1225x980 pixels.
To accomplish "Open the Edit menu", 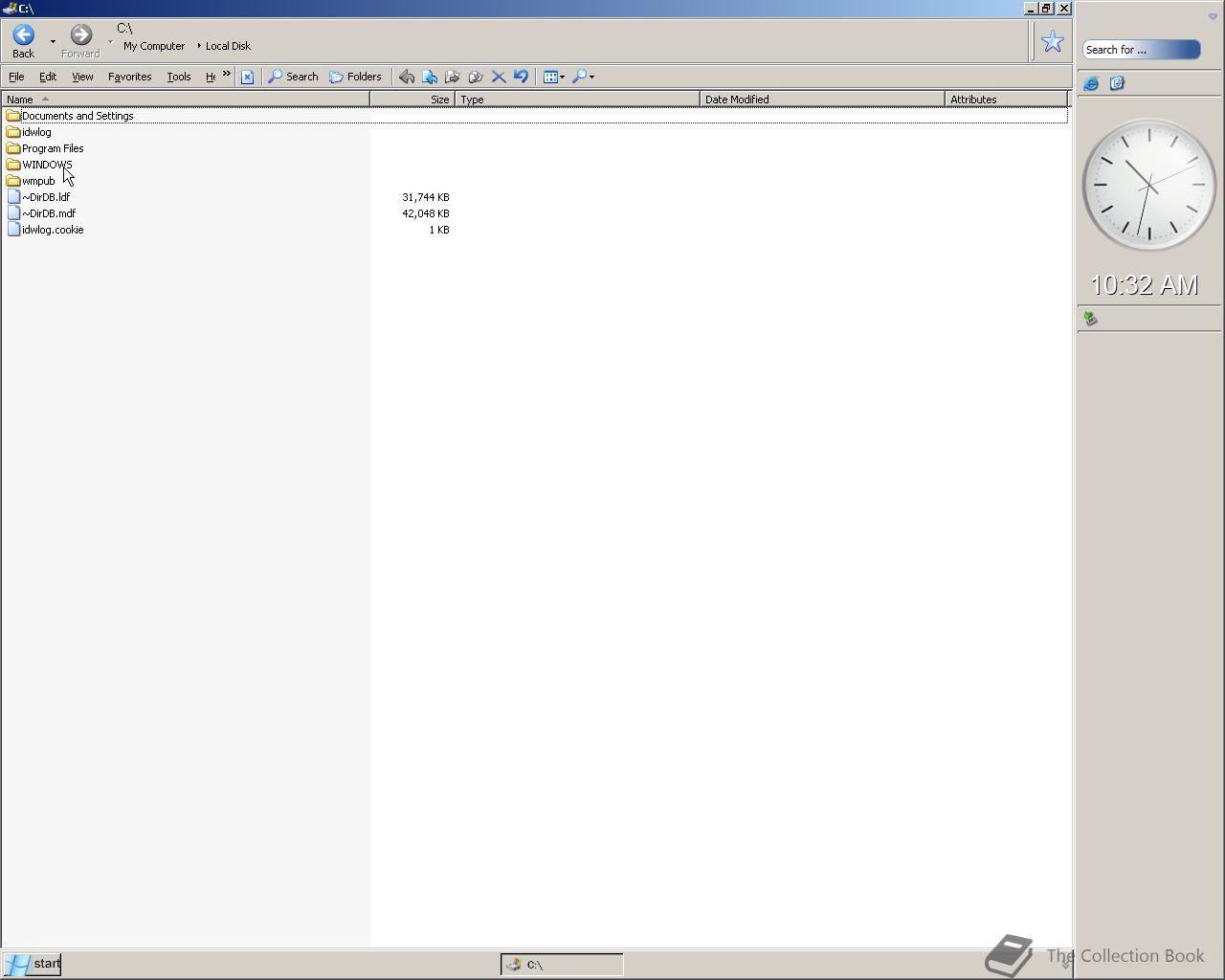I will [x=48, y=77].
